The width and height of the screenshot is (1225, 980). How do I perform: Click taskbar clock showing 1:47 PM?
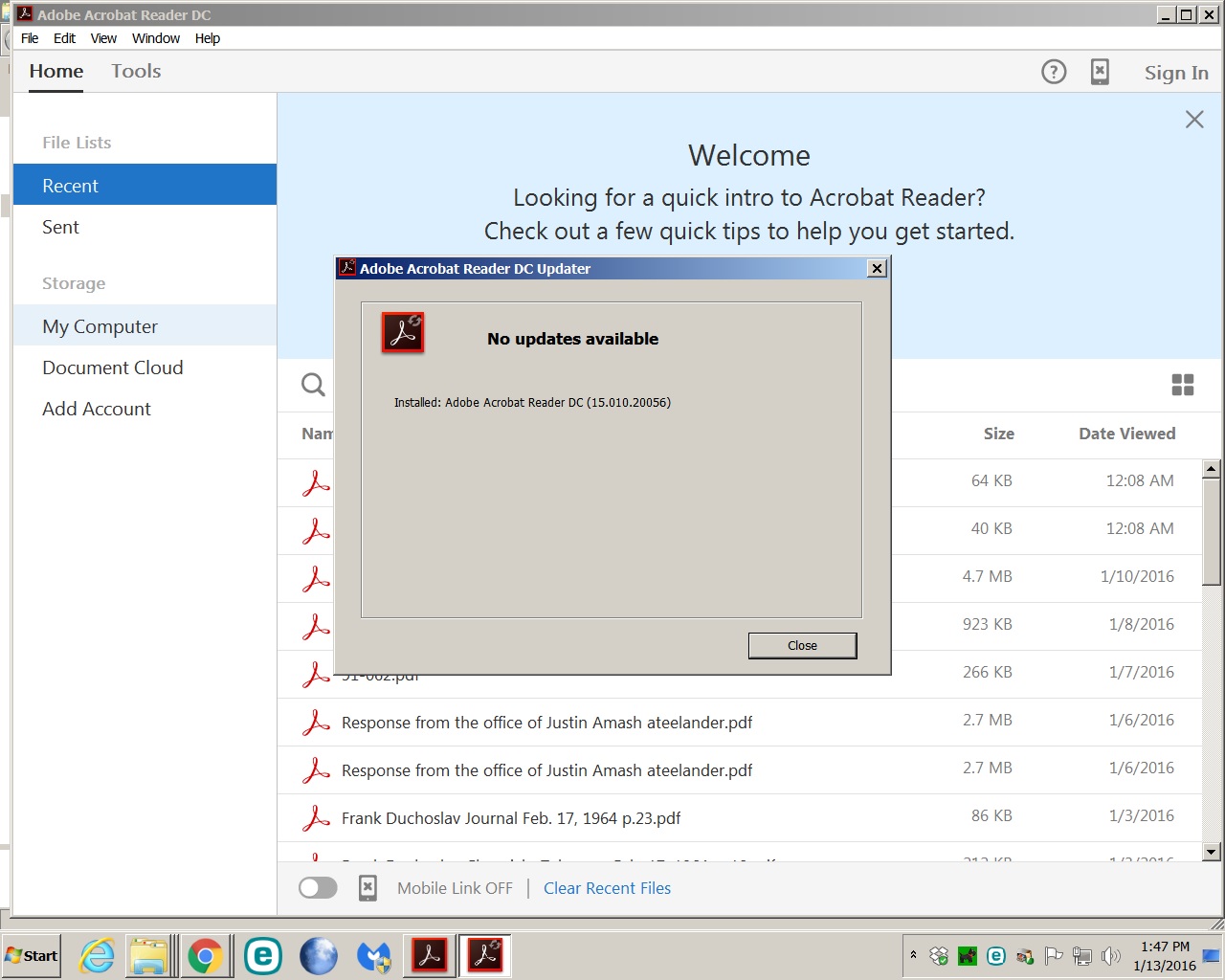tap(1165, 955)
